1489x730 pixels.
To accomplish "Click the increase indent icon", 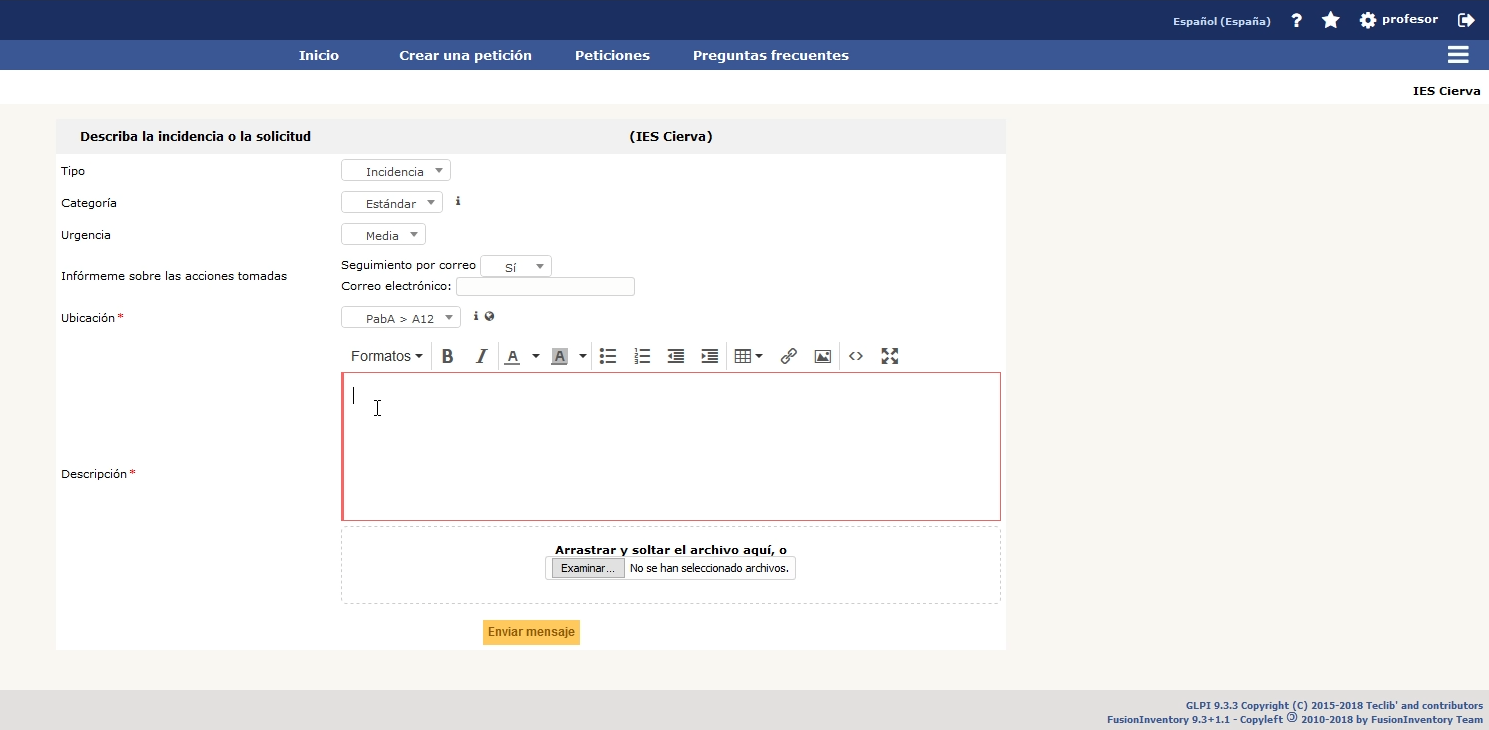I will pos(710,356).
